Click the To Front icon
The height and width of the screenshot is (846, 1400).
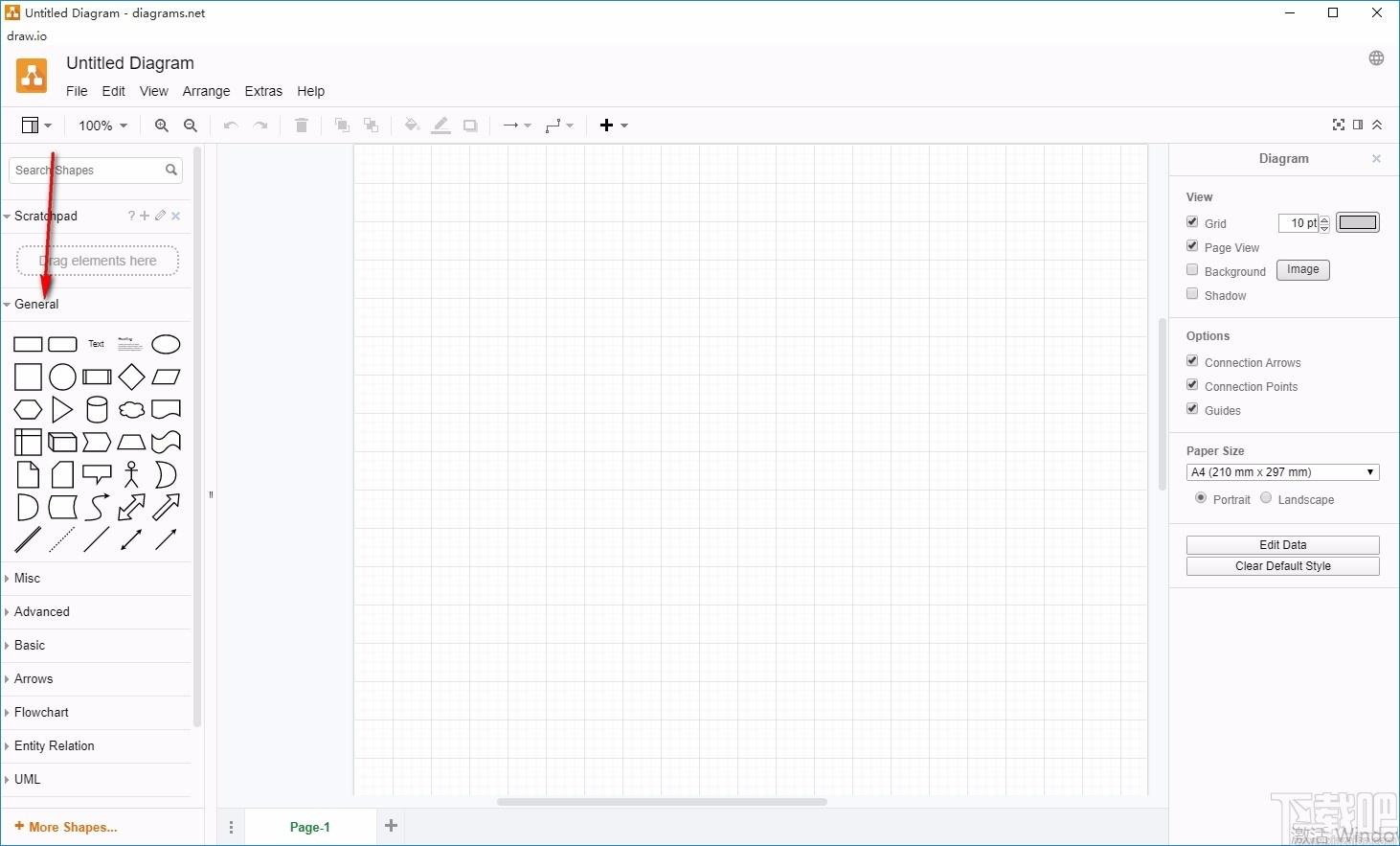pos(342,126)
